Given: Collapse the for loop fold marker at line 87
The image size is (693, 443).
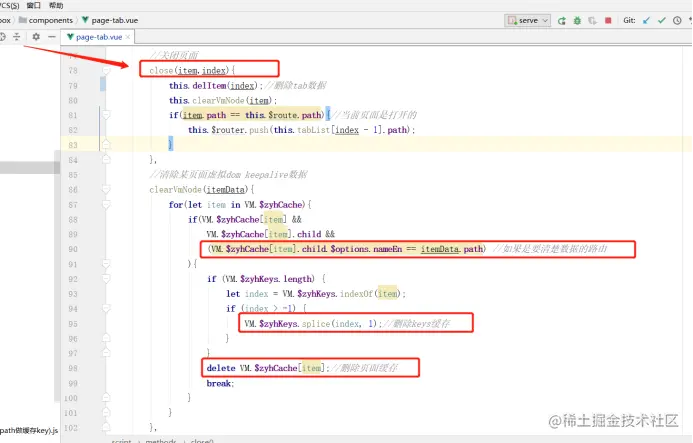Looking at the screenshot, I should click(x=106, y=205).
